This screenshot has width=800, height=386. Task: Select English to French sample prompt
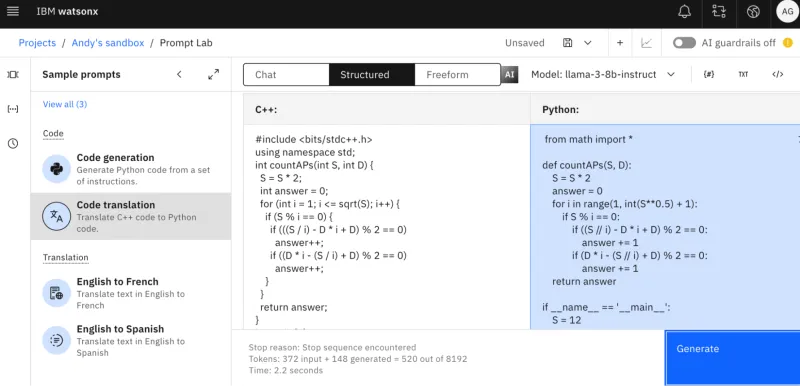tap(131, 293)
